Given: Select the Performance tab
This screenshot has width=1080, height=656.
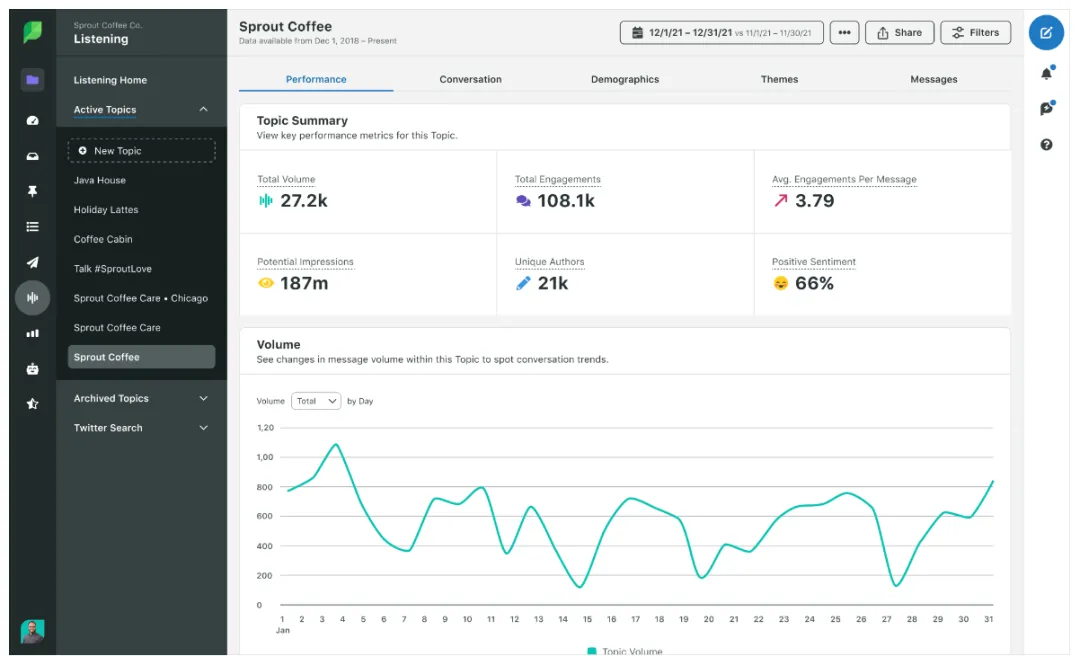Looking at the screenshot, I should (316, 79).
